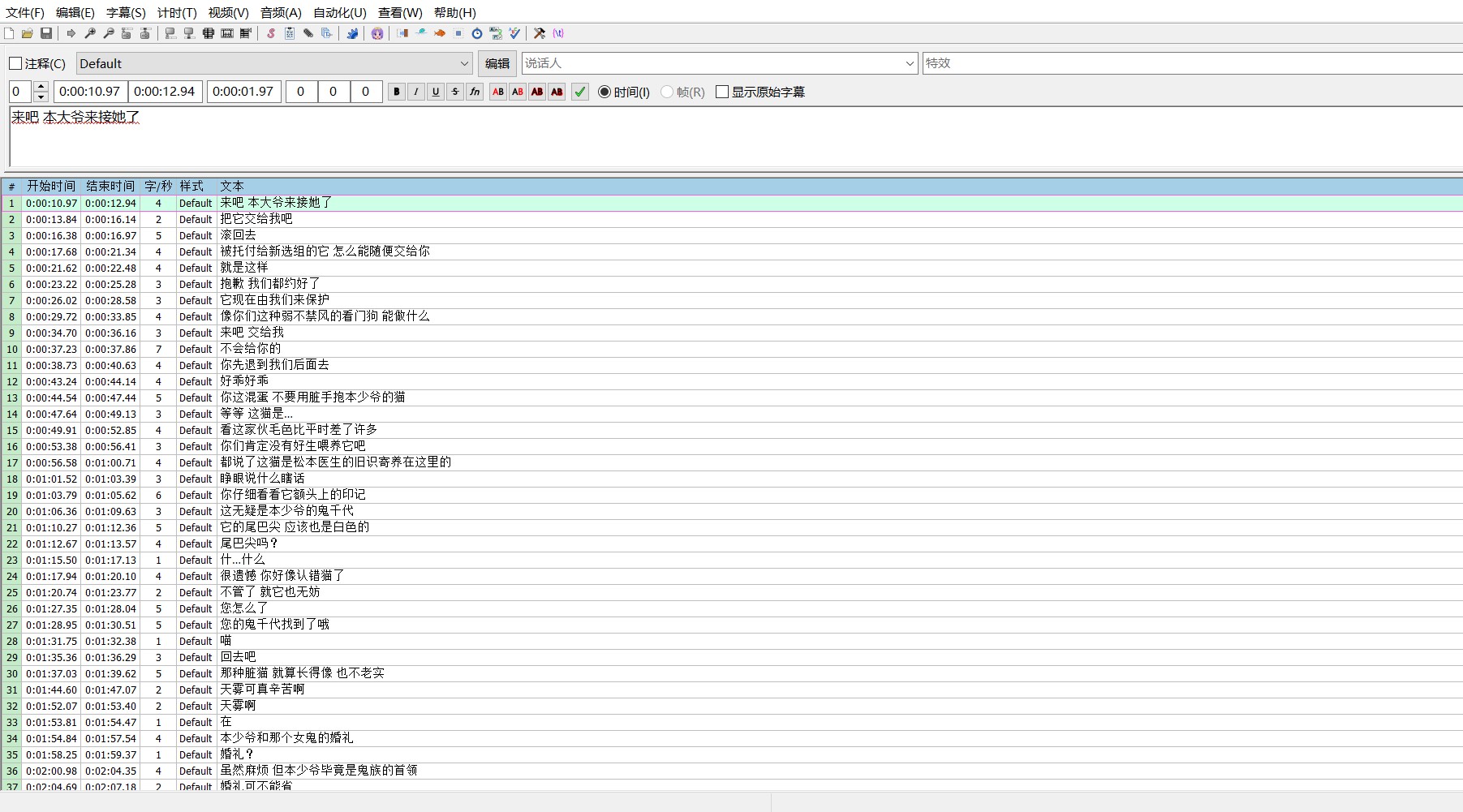
Task: Open script properties clipboard icon
Action: [x=290, y=33]
